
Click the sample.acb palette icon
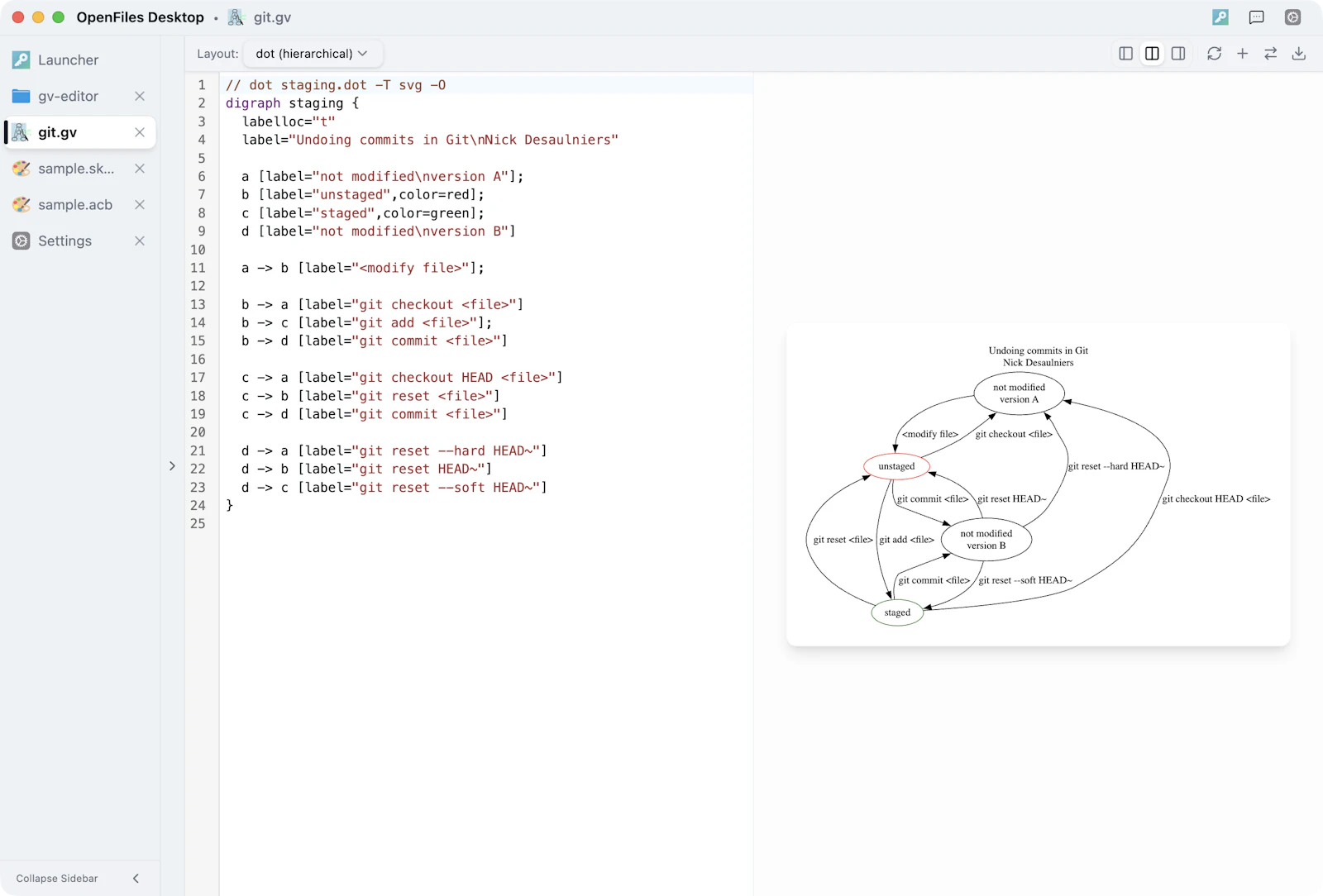pos(21,205)
